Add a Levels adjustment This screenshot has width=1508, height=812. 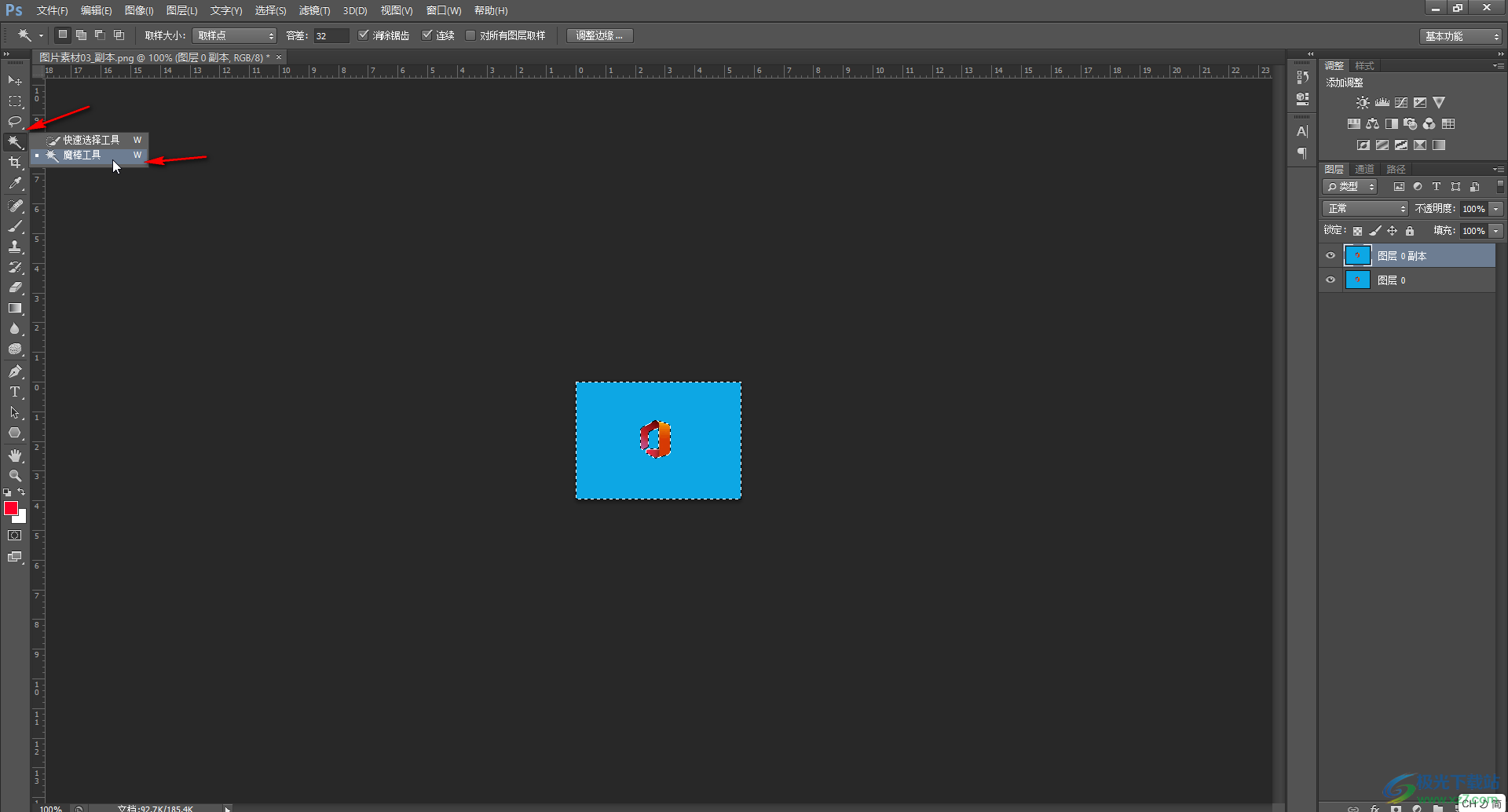coord(1382,103)
